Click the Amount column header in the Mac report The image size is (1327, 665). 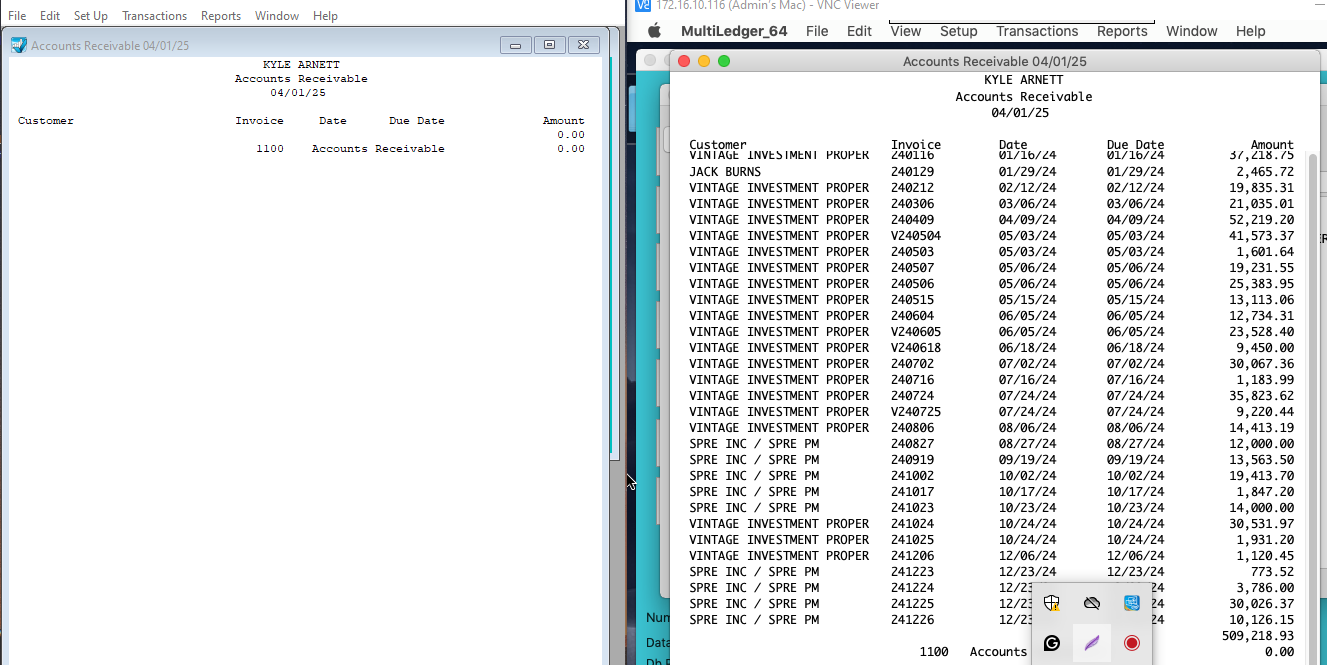(1272, 145)
